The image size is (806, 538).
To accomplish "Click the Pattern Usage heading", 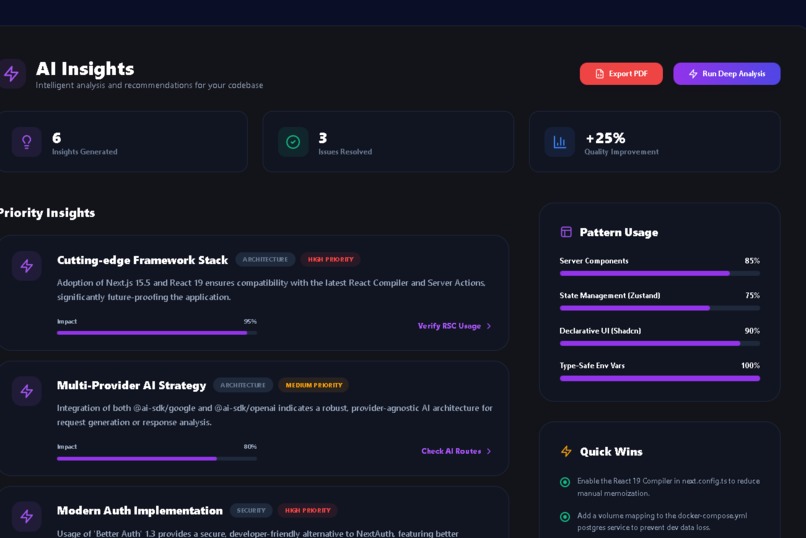I will 619,232.
